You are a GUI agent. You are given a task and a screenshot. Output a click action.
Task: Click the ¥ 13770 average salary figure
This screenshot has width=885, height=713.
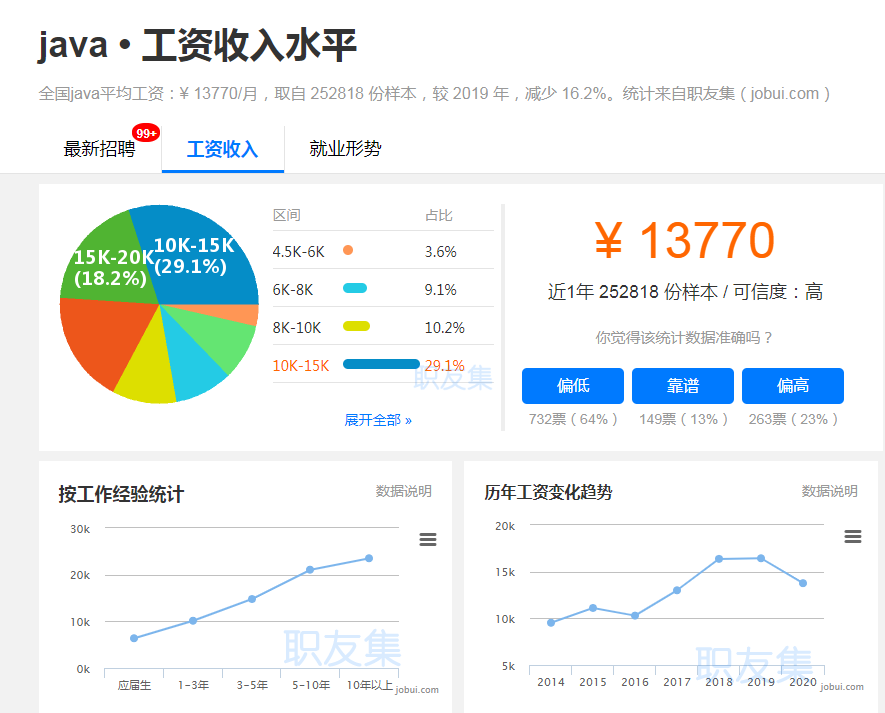685,240
